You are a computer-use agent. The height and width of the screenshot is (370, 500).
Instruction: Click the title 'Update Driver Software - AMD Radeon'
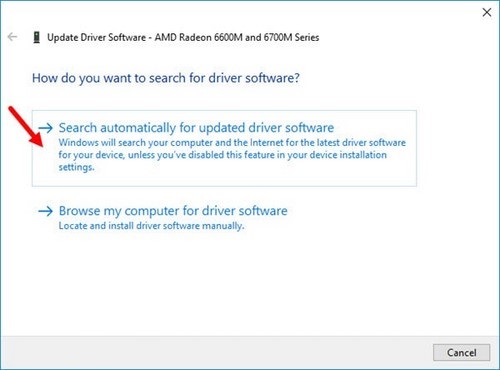pos(183,37)
